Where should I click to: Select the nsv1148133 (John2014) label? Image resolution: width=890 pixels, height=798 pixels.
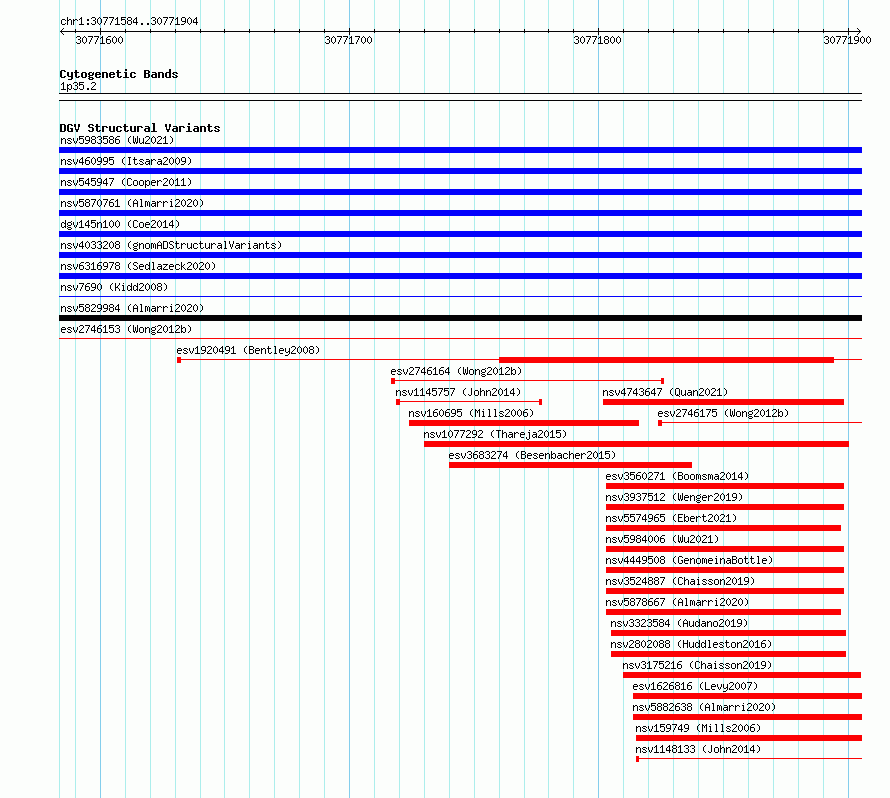tap(698, 749)
